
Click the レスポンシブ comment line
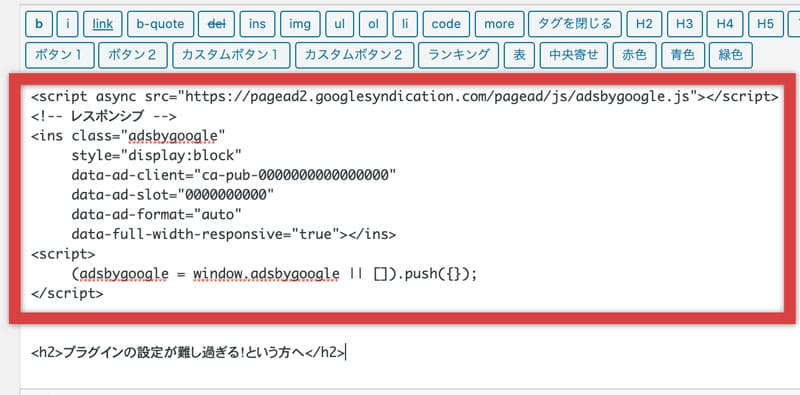point(104,116)
